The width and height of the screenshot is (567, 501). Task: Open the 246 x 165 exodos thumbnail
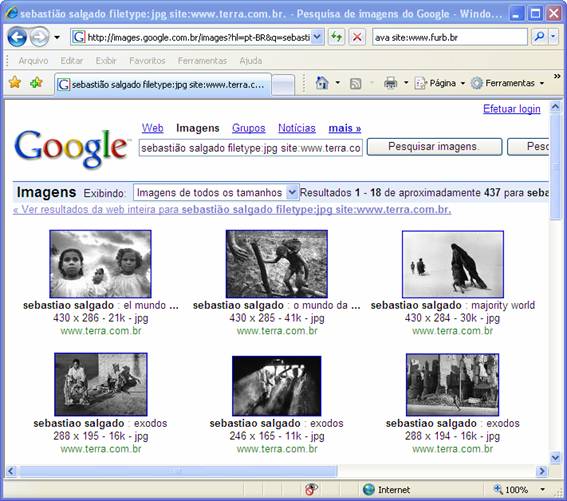coord(277,386)
